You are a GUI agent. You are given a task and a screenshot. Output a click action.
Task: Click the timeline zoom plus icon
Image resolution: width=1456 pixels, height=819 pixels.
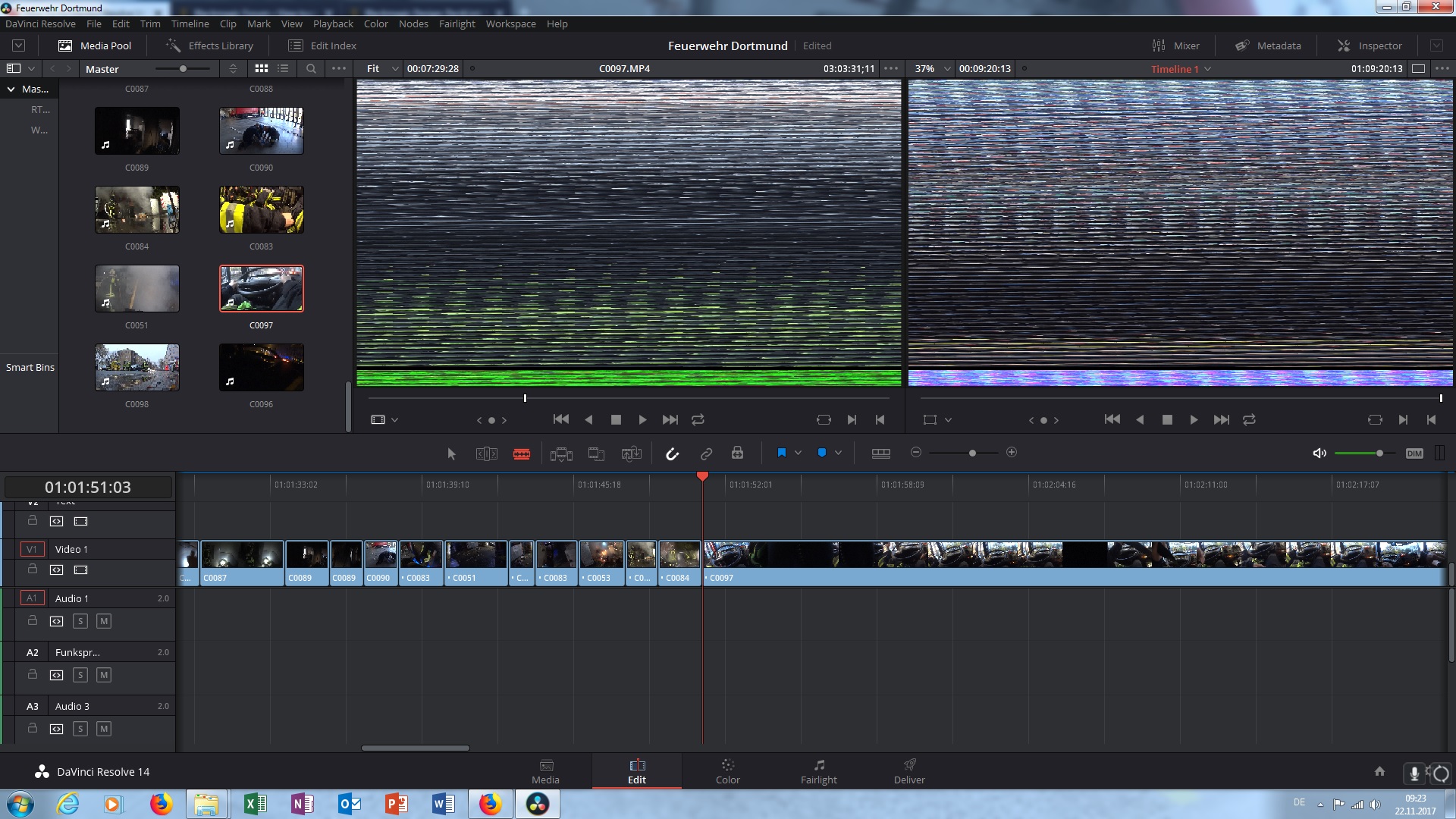pyautogui.click(x=1012, y=452)
